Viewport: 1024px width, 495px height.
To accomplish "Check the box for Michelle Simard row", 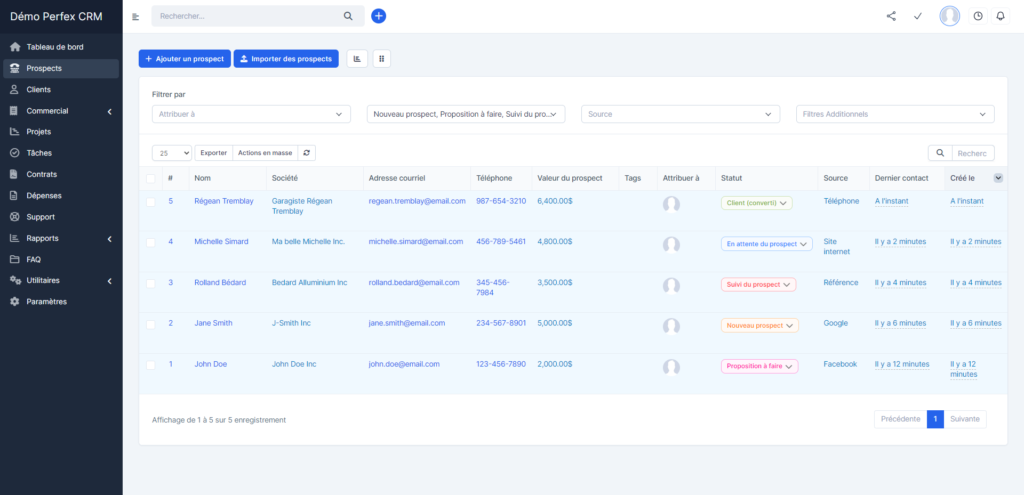I will pyautogui.click(x=151, y=243).
